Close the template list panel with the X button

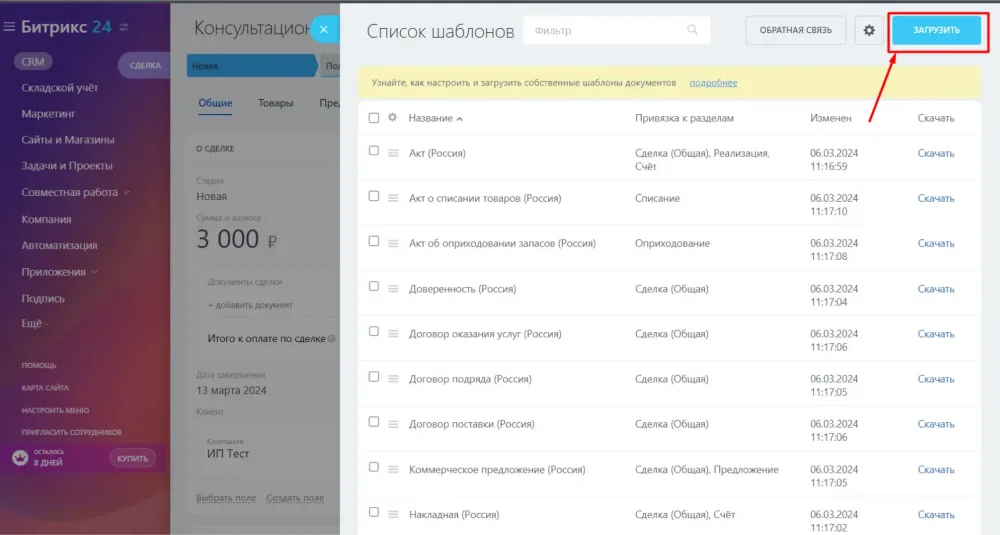pos(324,29)
